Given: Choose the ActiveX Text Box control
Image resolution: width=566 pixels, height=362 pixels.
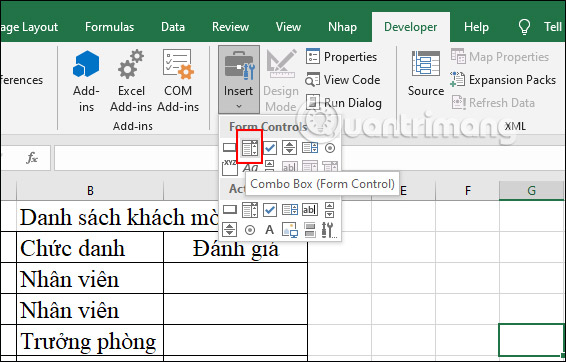Looking at the screenshot, I should (310, 210).
